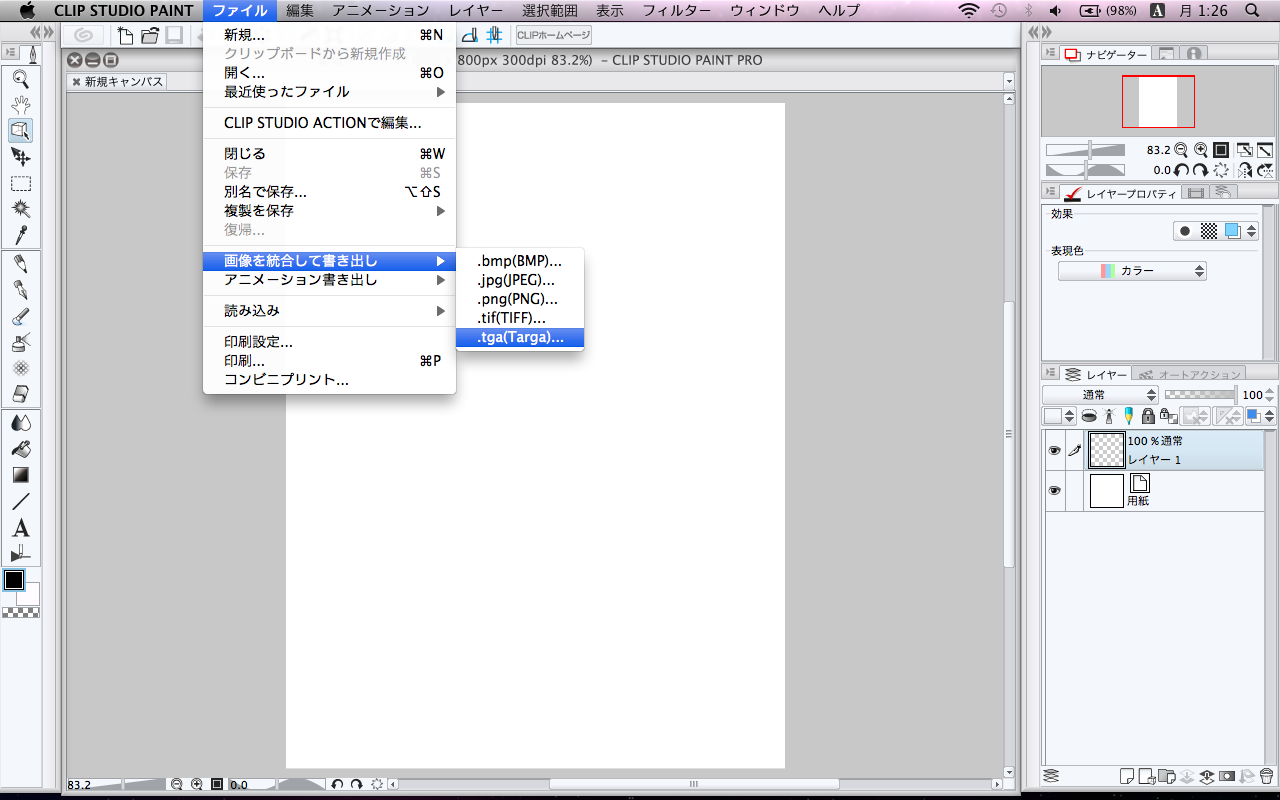Viewport: 1280px width, 800px height.
Task: Select the Correct Line tool
Action: click(x=20, y=554)
